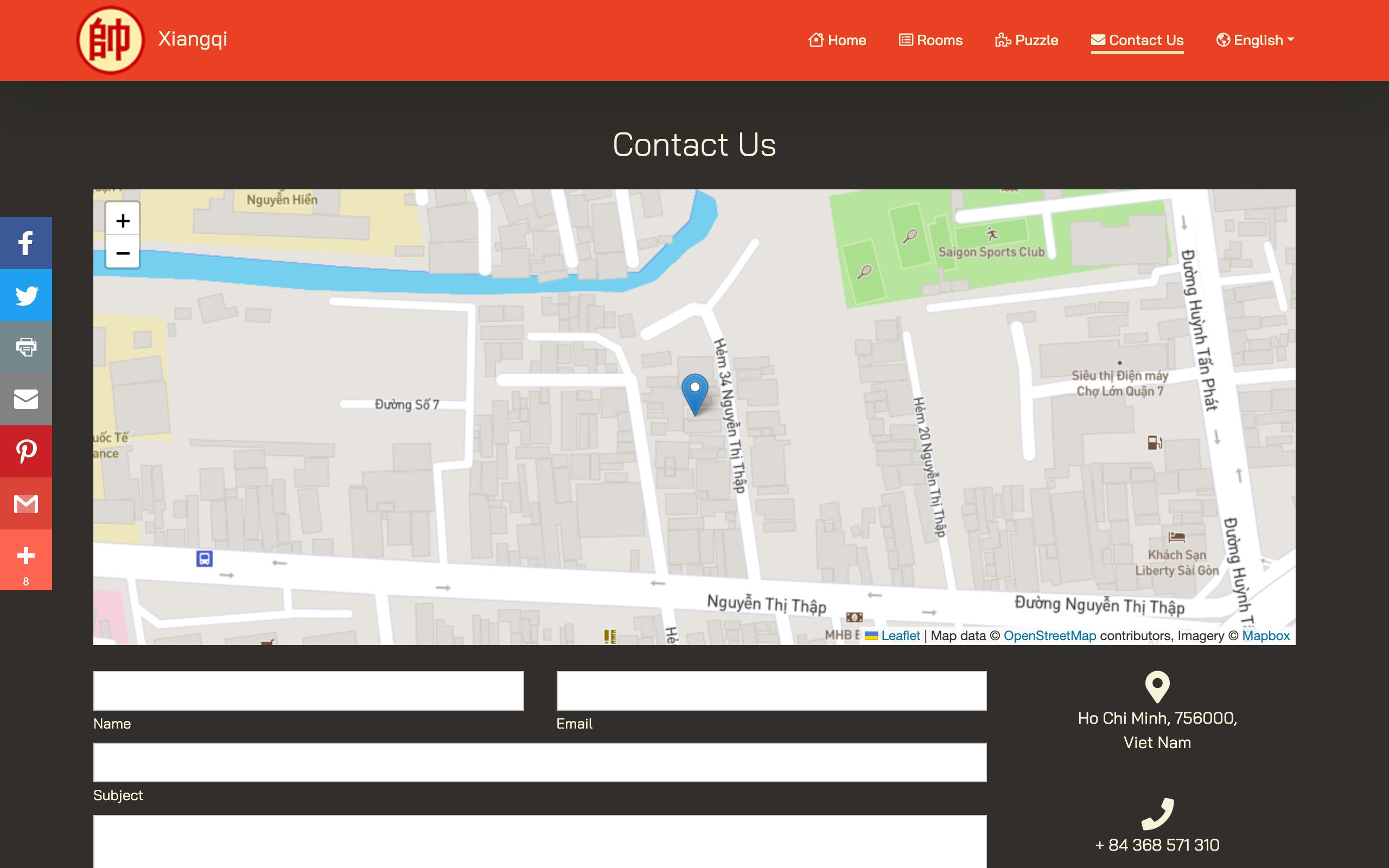Viewport: 1389px width, 868px height.
Task: Go to the Home menu item
Action: (837, 40)
